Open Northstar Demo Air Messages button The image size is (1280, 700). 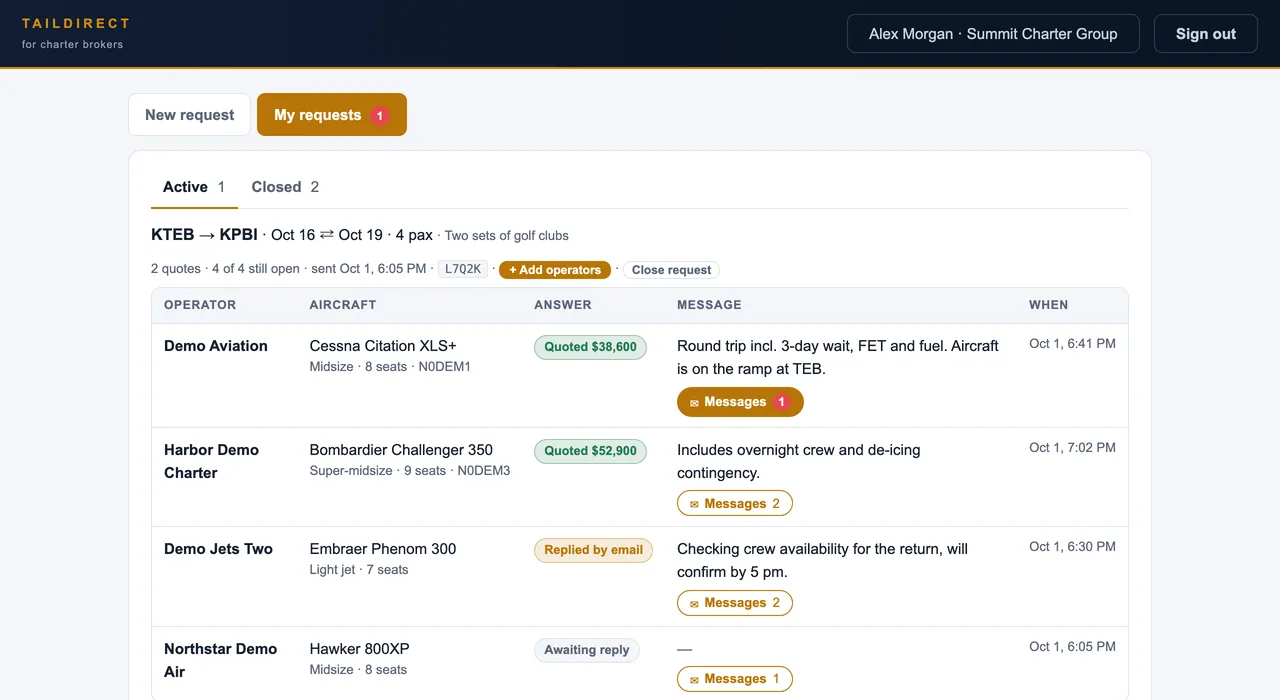735,679
